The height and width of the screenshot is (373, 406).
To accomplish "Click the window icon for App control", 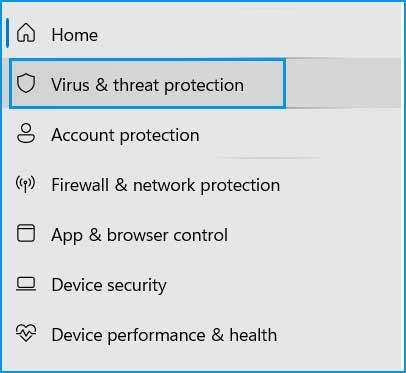I will point(26,233).
